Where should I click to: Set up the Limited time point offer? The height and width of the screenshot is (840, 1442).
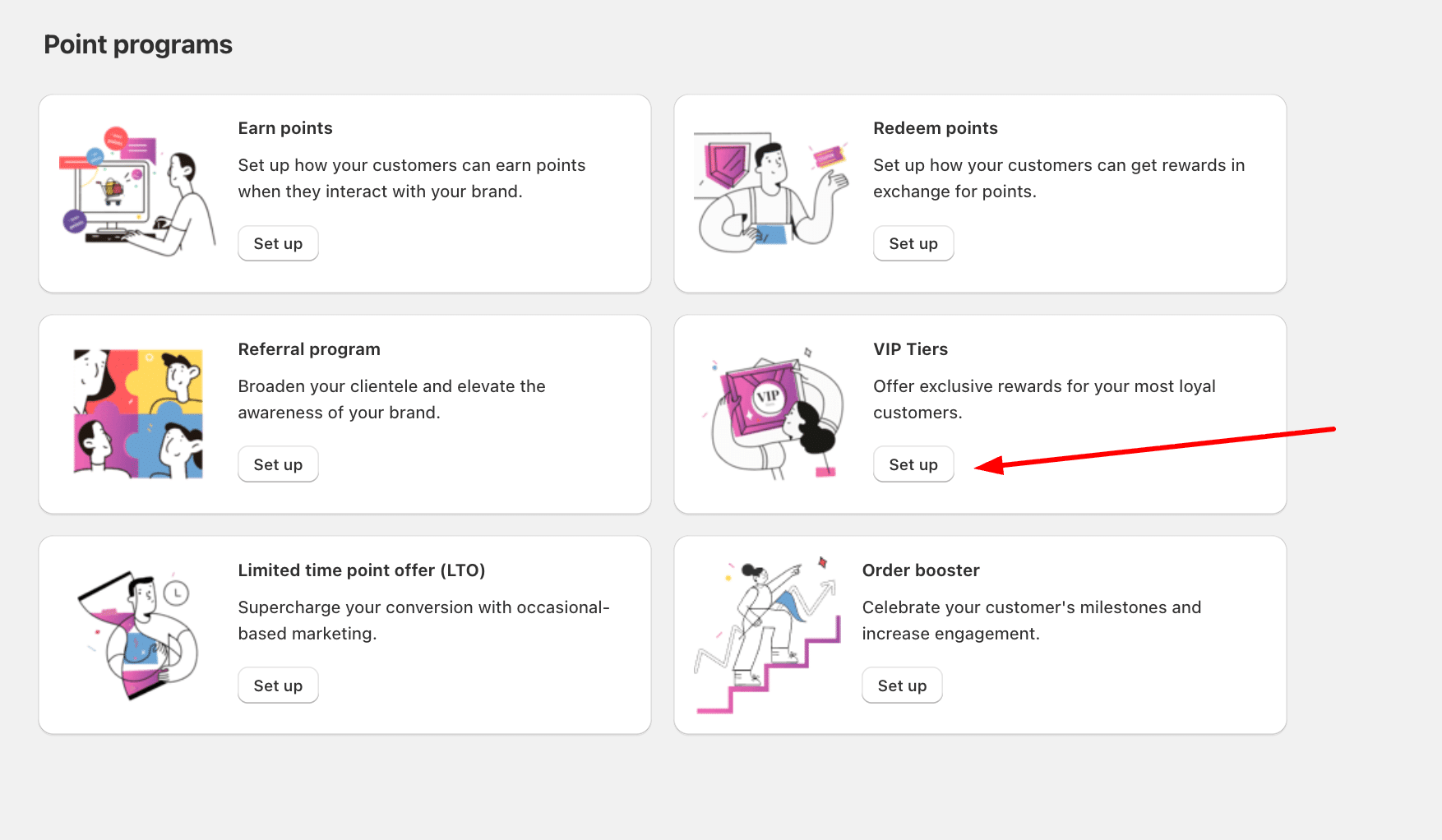pyautogui.click(x=278, y=685)
